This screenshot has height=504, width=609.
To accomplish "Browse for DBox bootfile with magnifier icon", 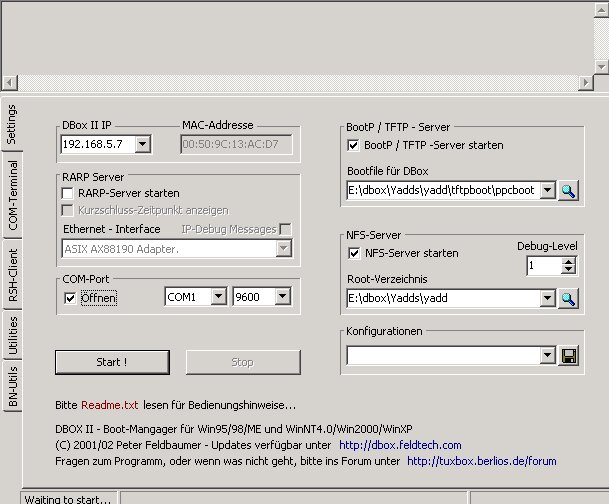I will click(x=568, y=191).
